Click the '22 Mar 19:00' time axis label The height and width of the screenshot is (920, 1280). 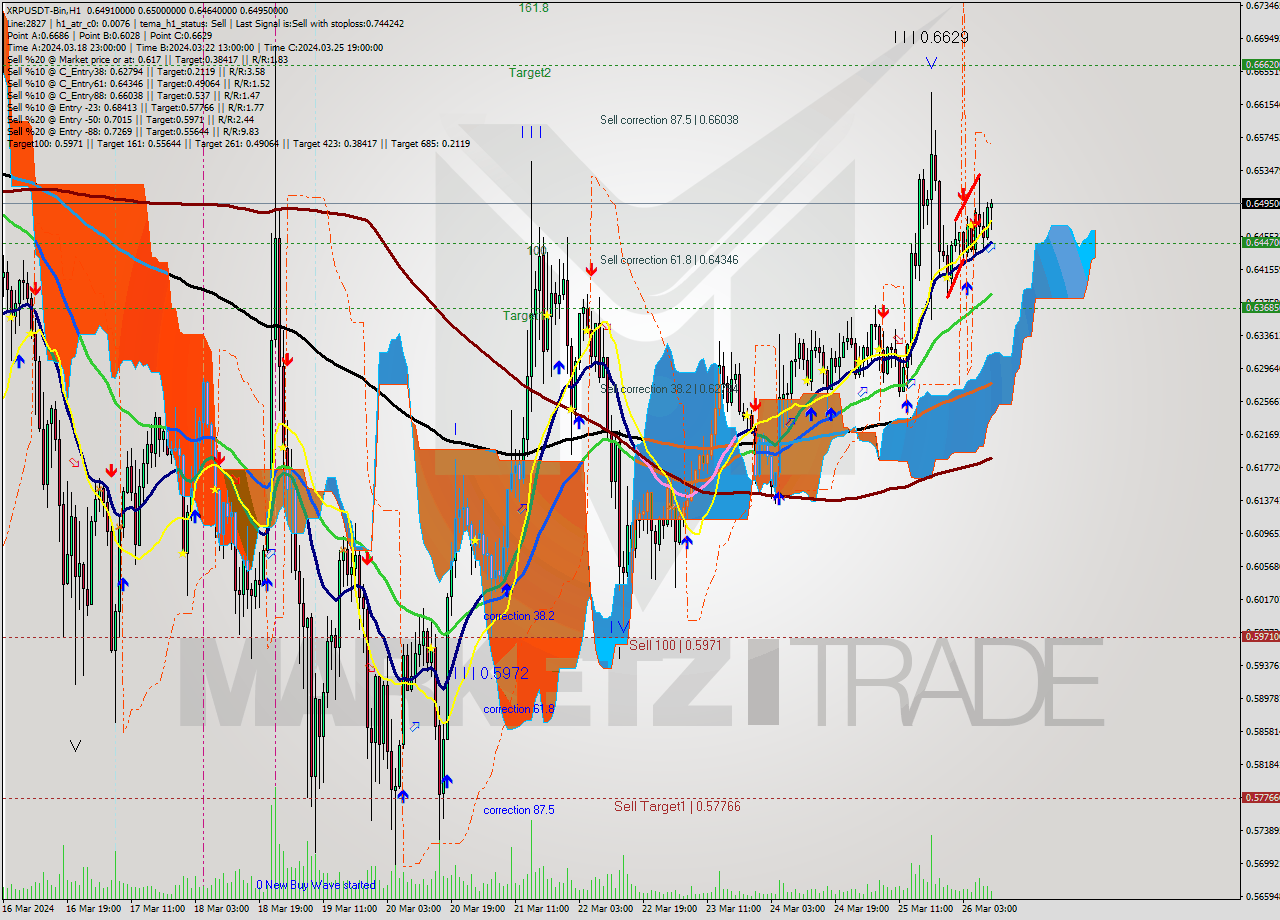[x=671, y=909]
